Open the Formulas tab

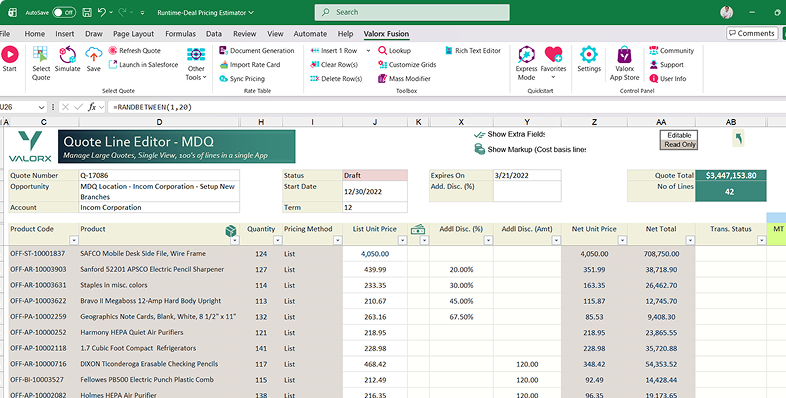(x=180, y=34)
